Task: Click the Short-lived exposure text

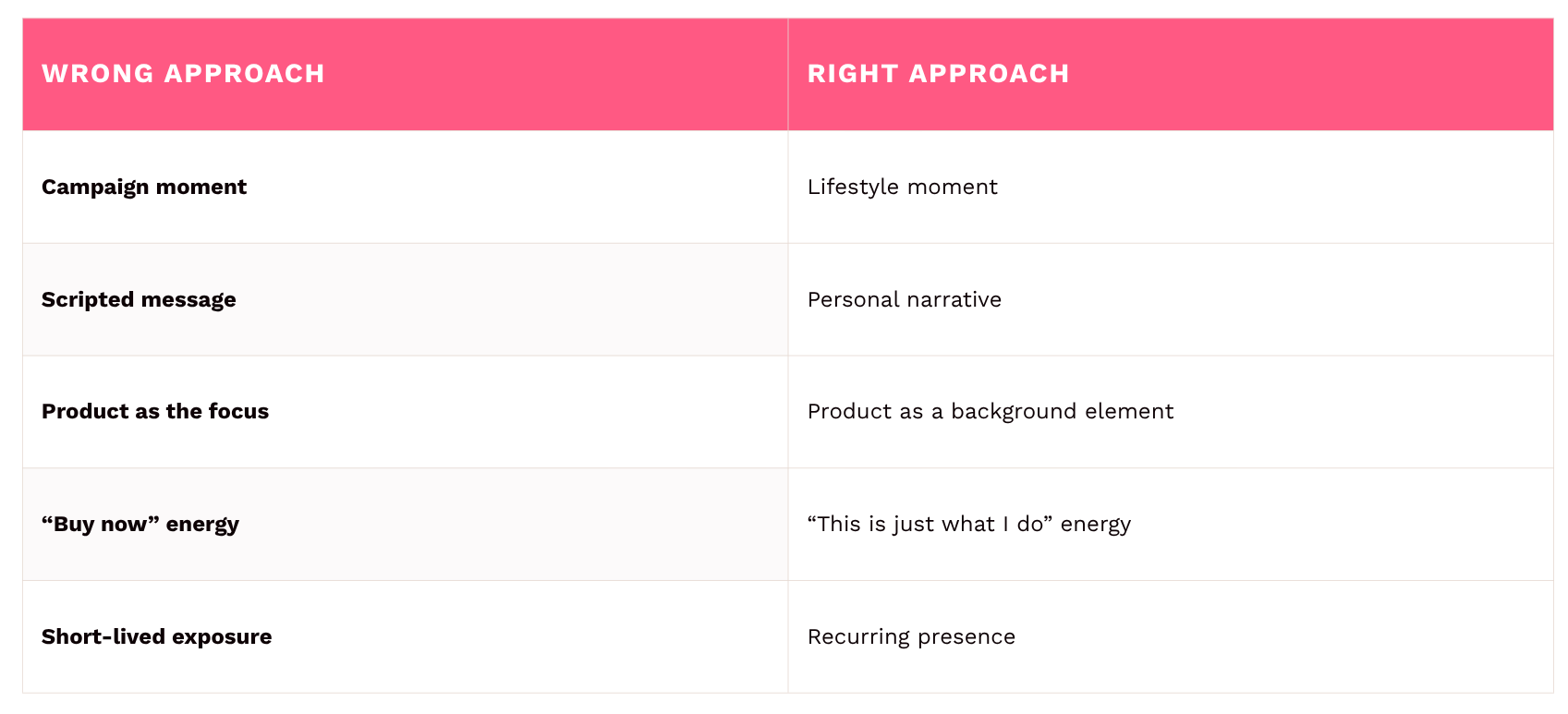Action: click(x=156, y=636)
